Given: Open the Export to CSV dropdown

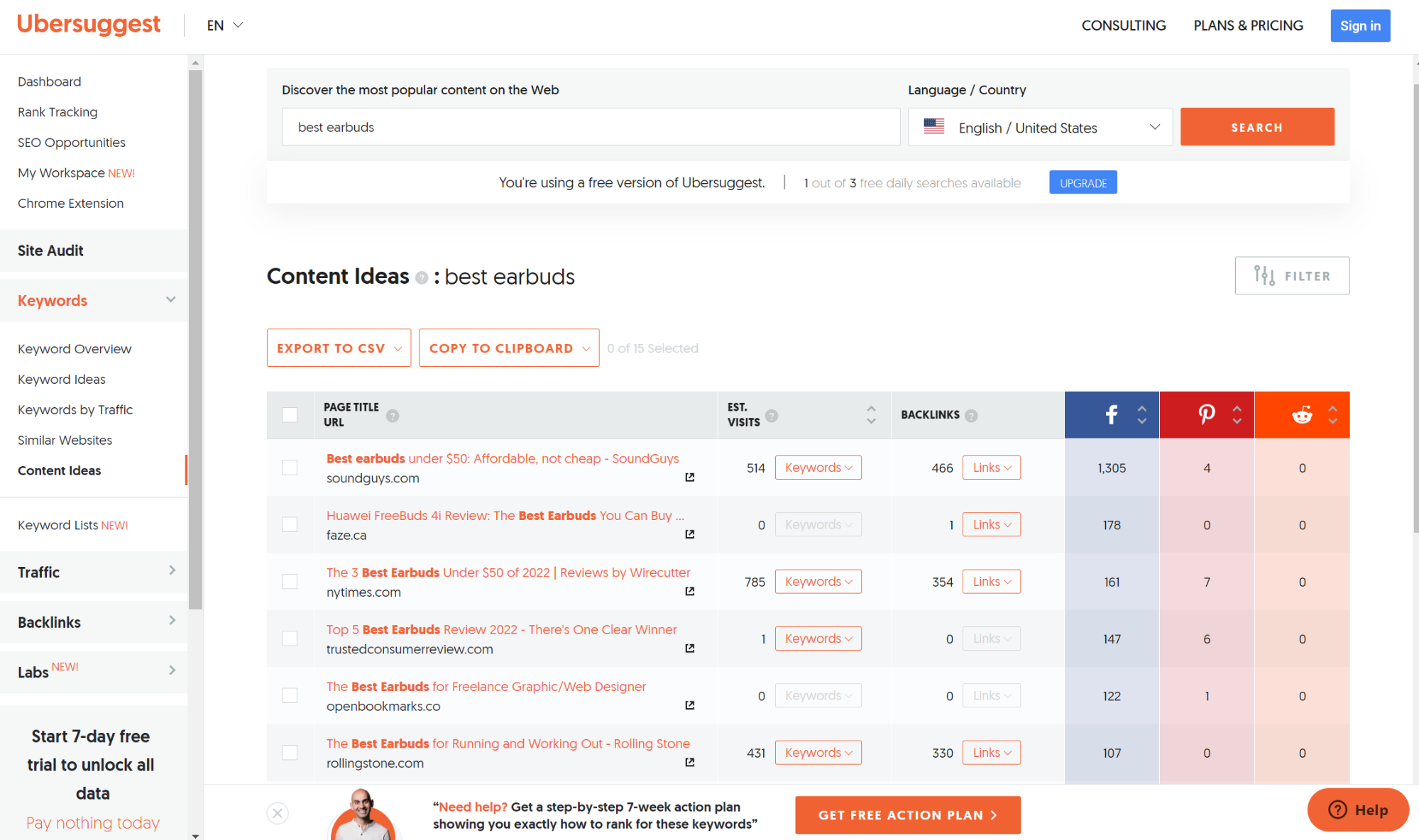Looking at the screenshot, I should (x=339, y=348).
